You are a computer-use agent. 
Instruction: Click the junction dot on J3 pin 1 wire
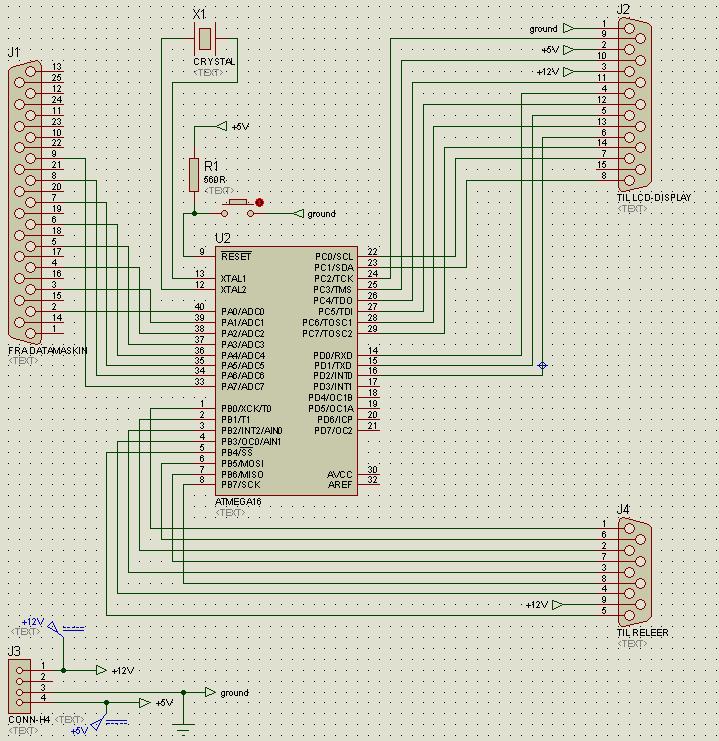point(63,670)
